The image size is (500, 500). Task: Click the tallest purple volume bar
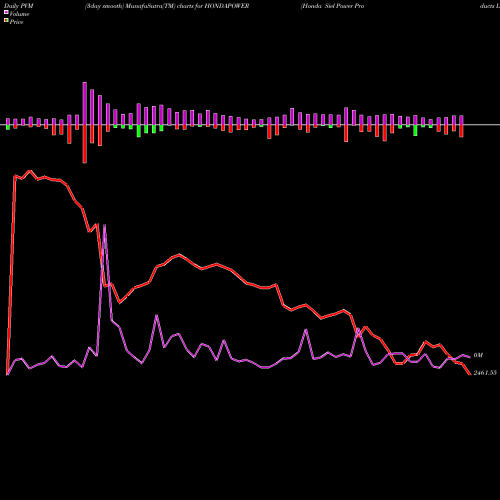(x=85, y=103)
